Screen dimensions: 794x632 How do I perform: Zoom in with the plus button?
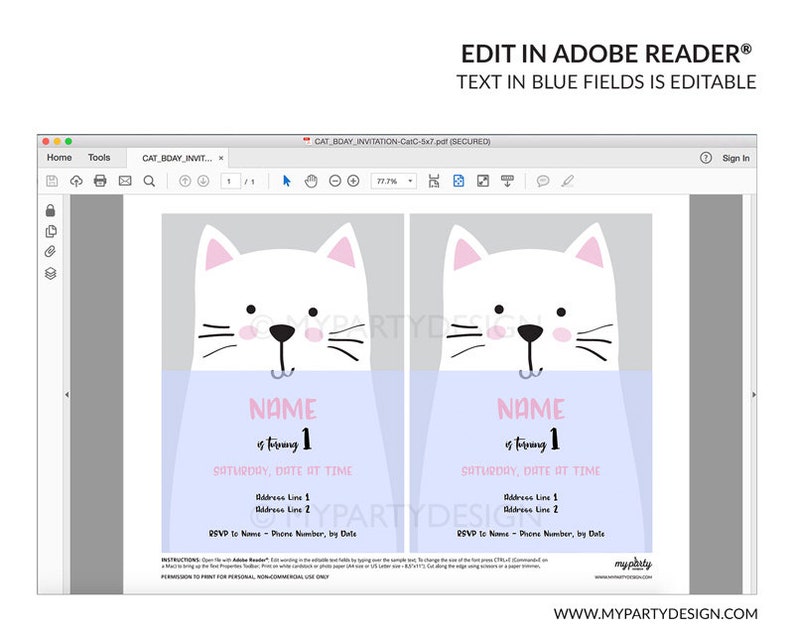point(353,181)
